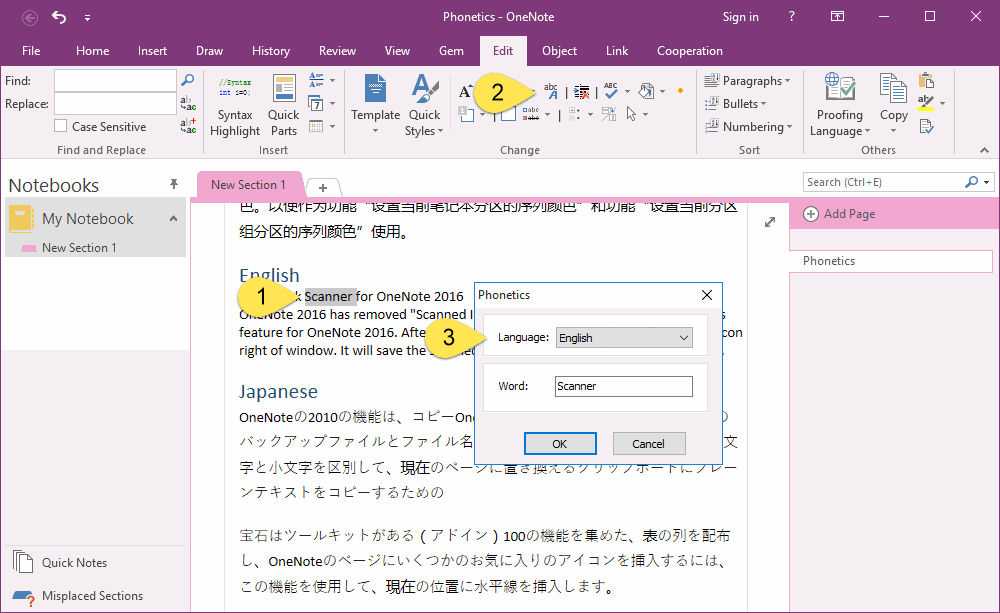This screenshot has width=1000, height=613.
Task: Click the document checkmark icon in Others
Action: pyautogui.click(x=927, y=126)
